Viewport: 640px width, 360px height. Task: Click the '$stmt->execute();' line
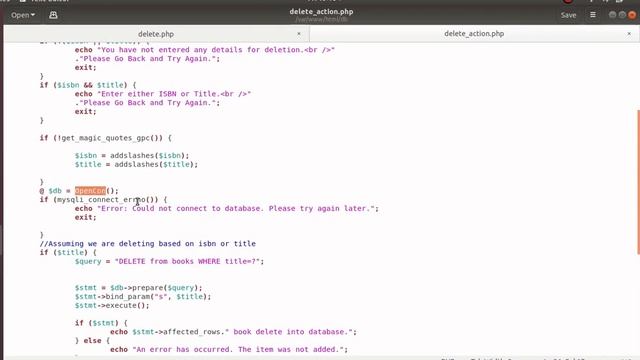pos(112,305)
